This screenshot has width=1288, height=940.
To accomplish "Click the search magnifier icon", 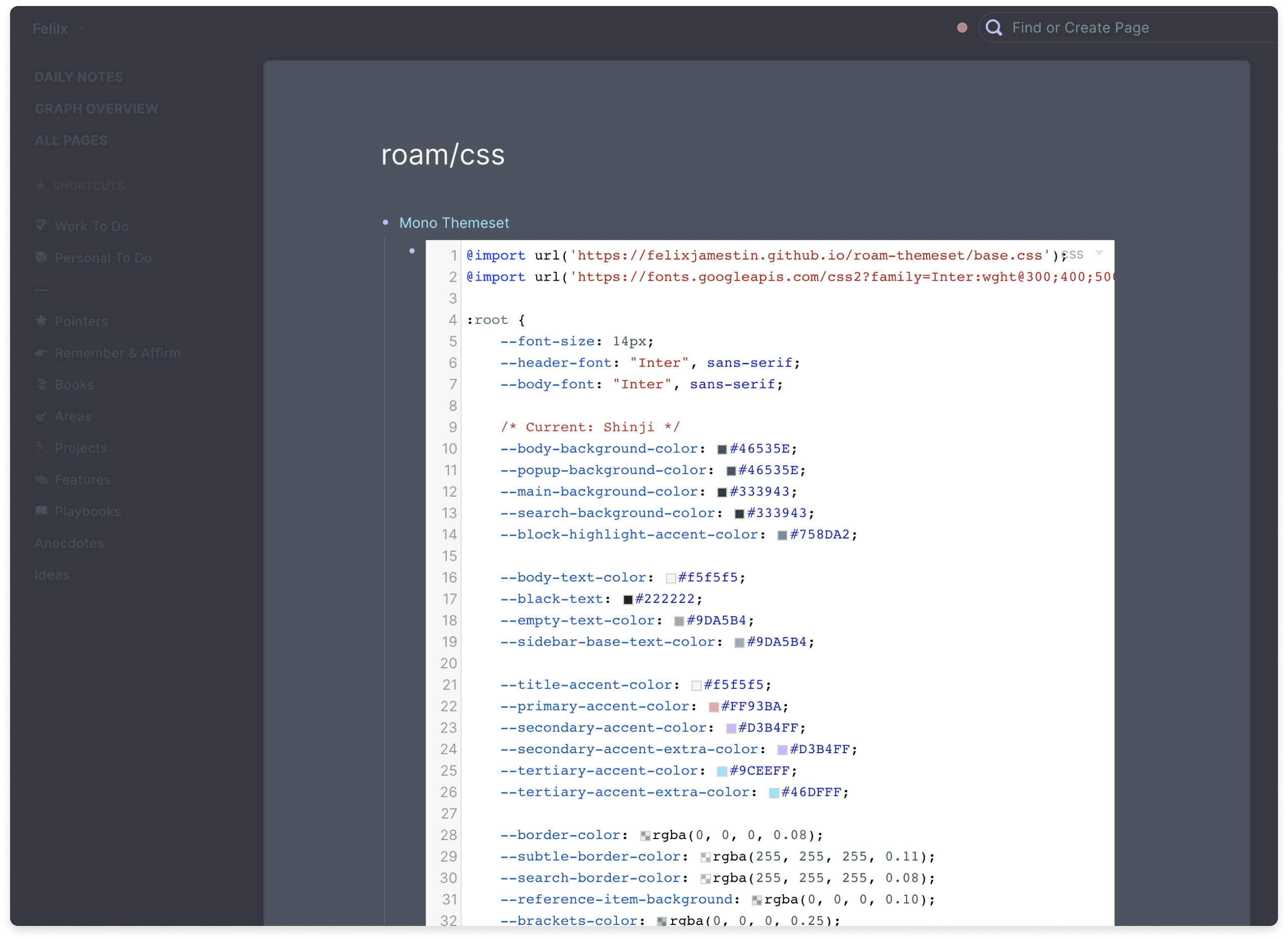I will tap(994, 27).
